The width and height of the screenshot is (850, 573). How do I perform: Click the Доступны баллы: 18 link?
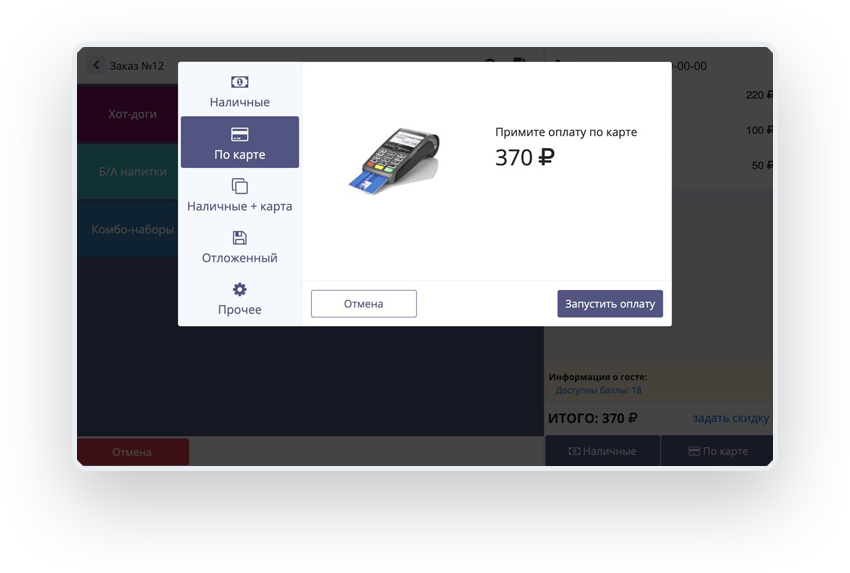[x=598, y=390]
